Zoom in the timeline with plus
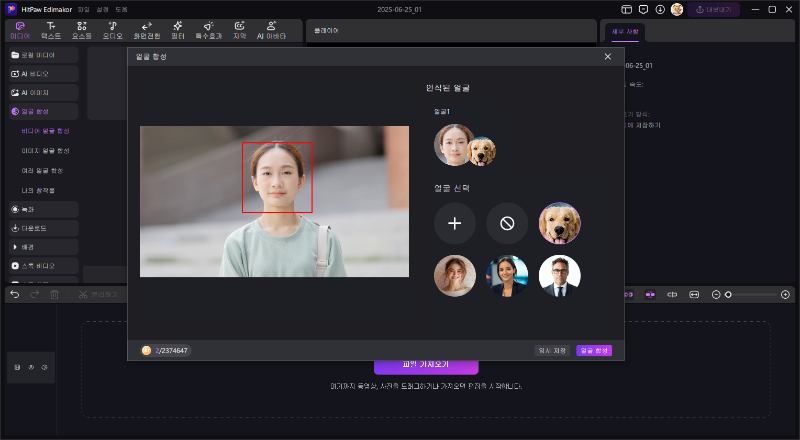This screenshot has height=440, width=800. (785, 295)
